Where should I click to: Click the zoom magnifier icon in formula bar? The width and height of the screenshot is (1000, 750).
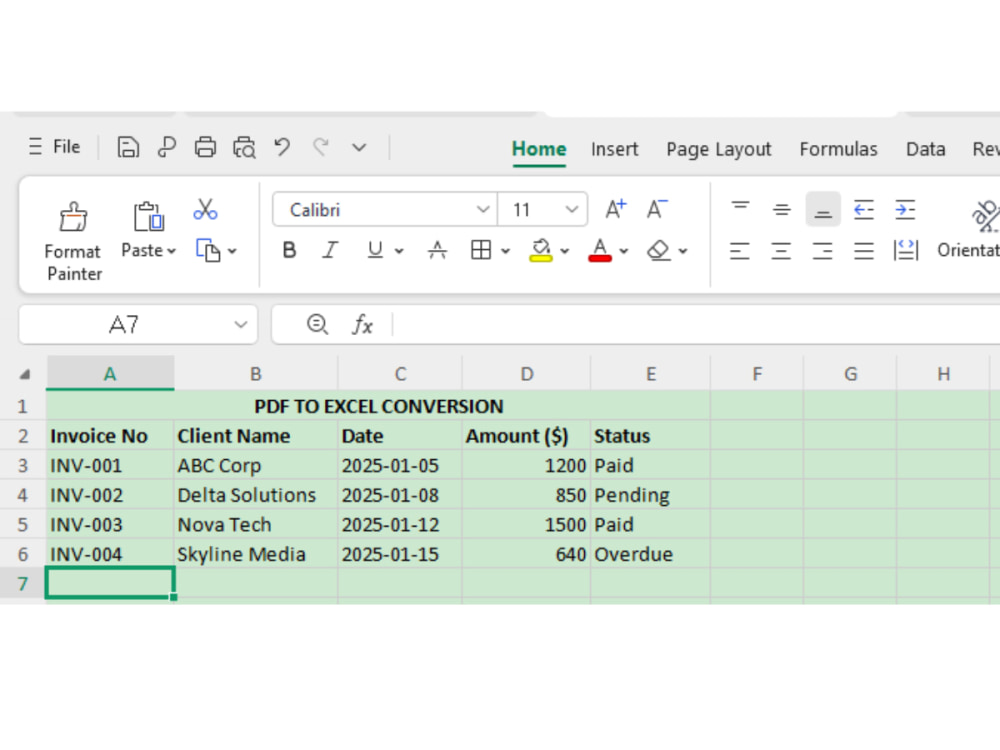(317, 325)
